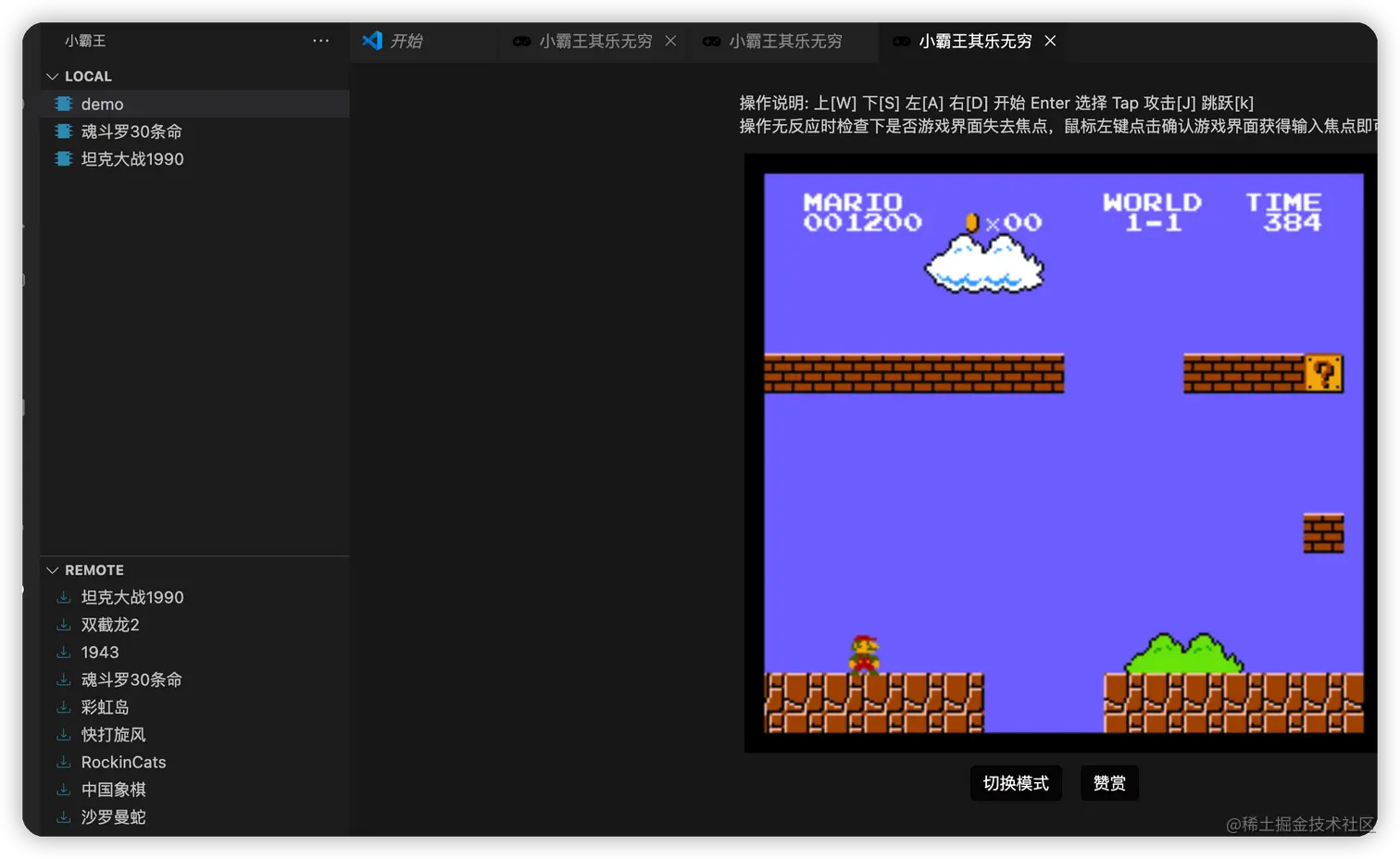
Task: Select remote entry 沙罗曼蛇
Action: pyautogui.click(x=195, y=817)
